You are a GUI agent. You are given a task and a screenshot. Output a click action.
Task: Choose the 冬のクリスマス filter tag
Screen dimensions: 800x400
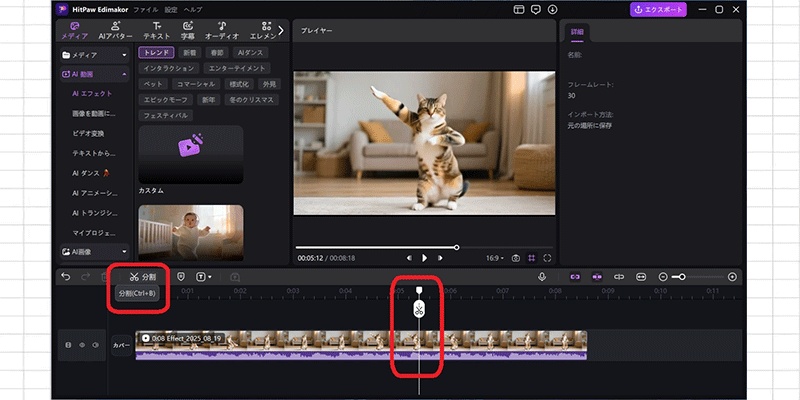252,100
